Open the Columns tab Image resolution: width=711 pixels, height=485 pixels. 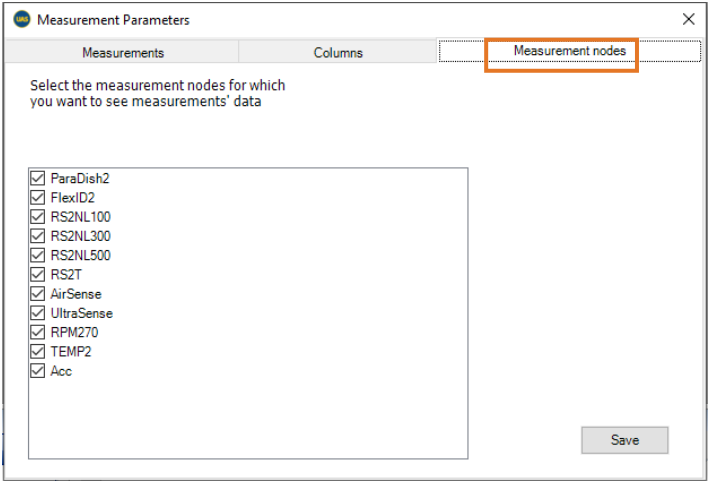click(338, 53)
